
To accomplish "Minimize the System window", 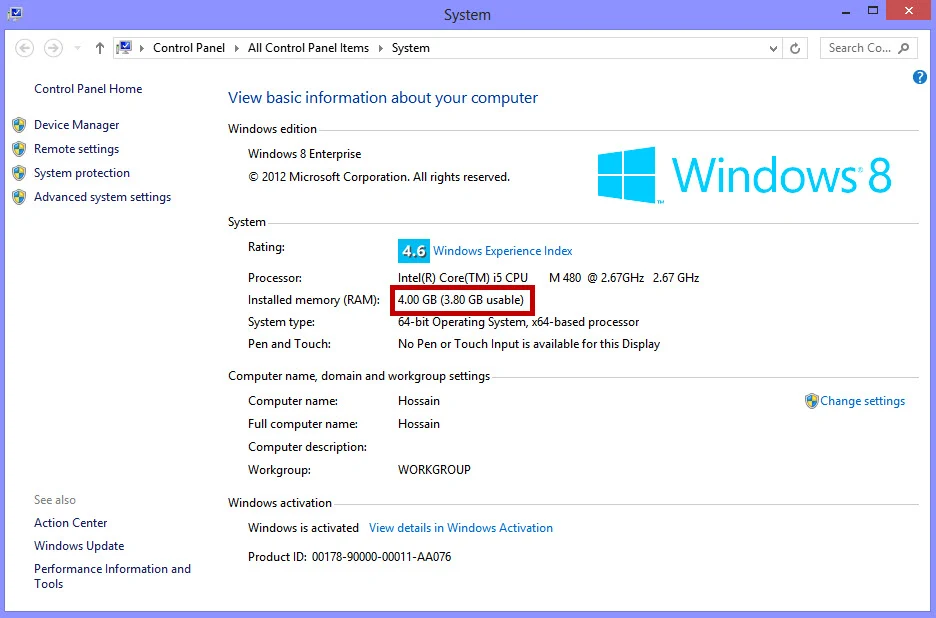I will coord(846,11).
